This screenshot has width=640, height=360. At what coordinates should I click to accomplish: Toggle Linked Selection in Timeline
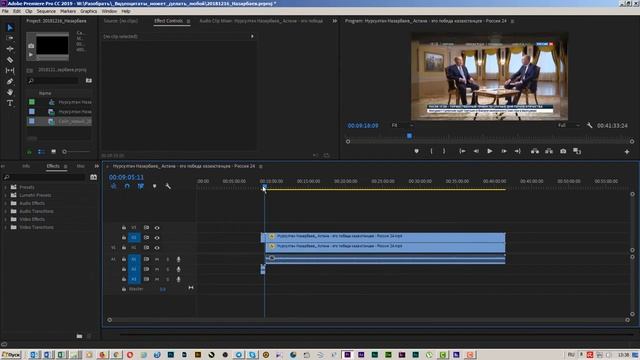pos(141,186)
